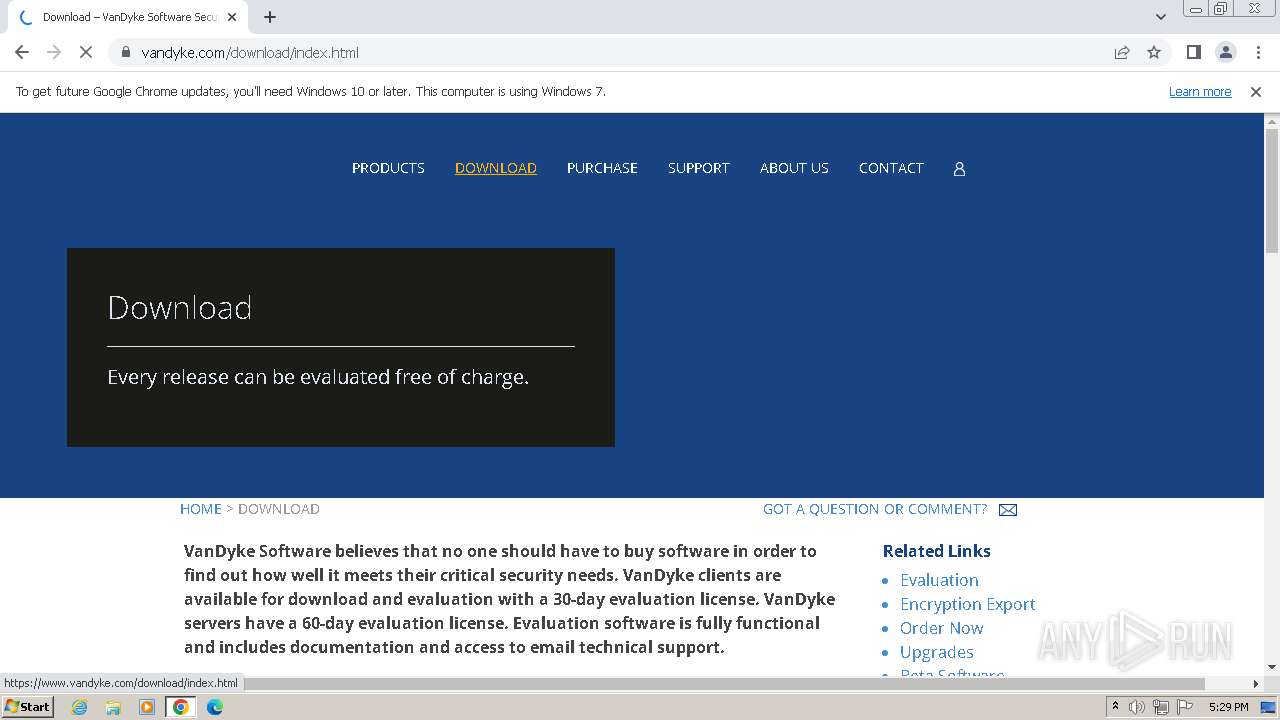The width and height of the screenshot is (1280, 720).
Task: Click the envelope email icon
Action: coord(1008,510)
